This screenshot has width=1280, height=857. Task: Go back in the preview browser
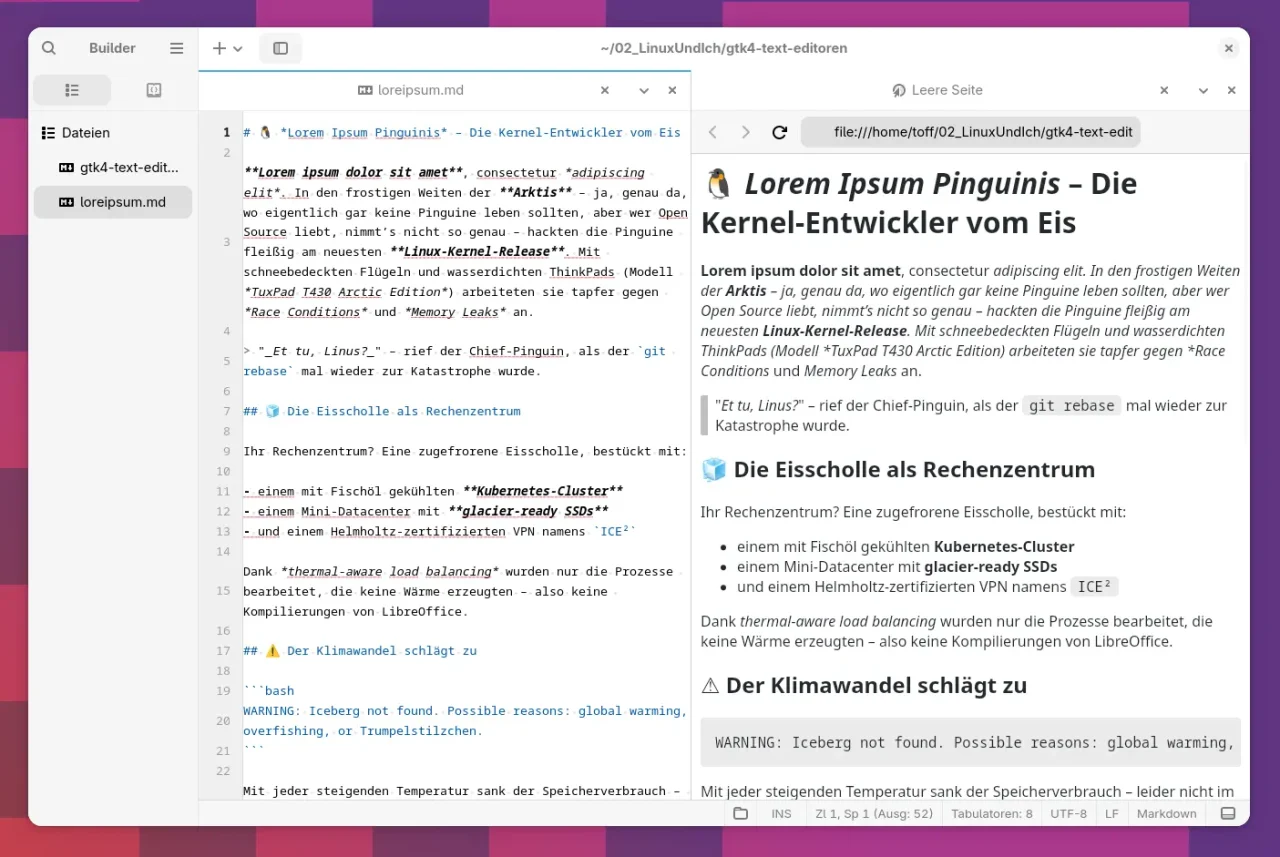(713, 132)
